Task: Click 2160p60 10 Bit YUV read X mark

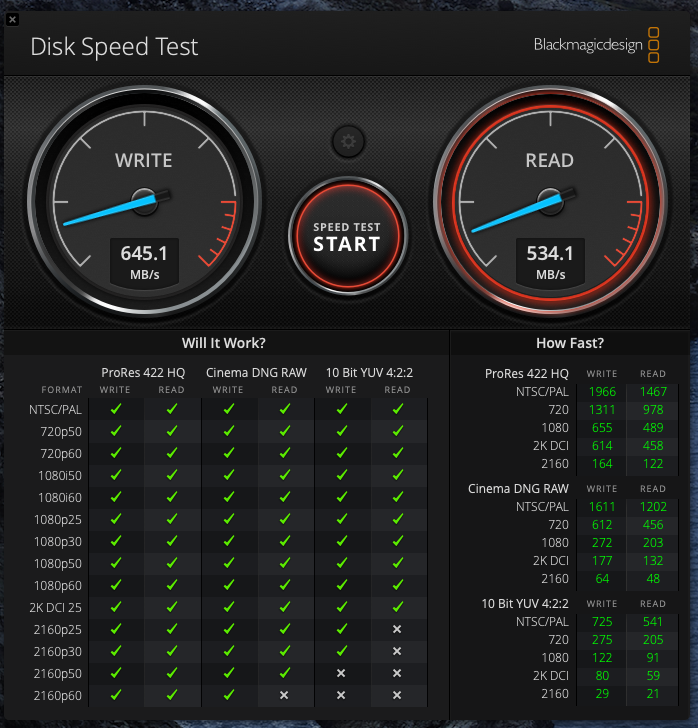Action: (397, 695)
